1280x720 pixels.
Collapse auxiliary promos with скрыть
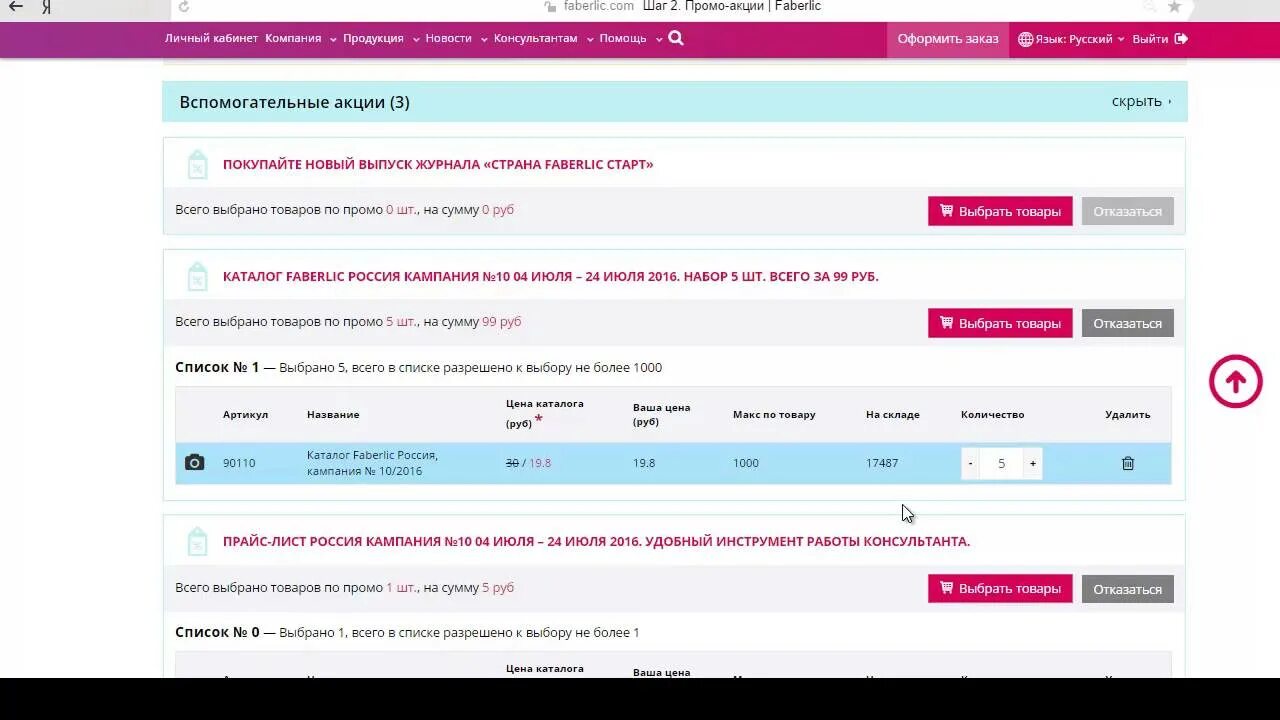click(x=1141, y=101)
